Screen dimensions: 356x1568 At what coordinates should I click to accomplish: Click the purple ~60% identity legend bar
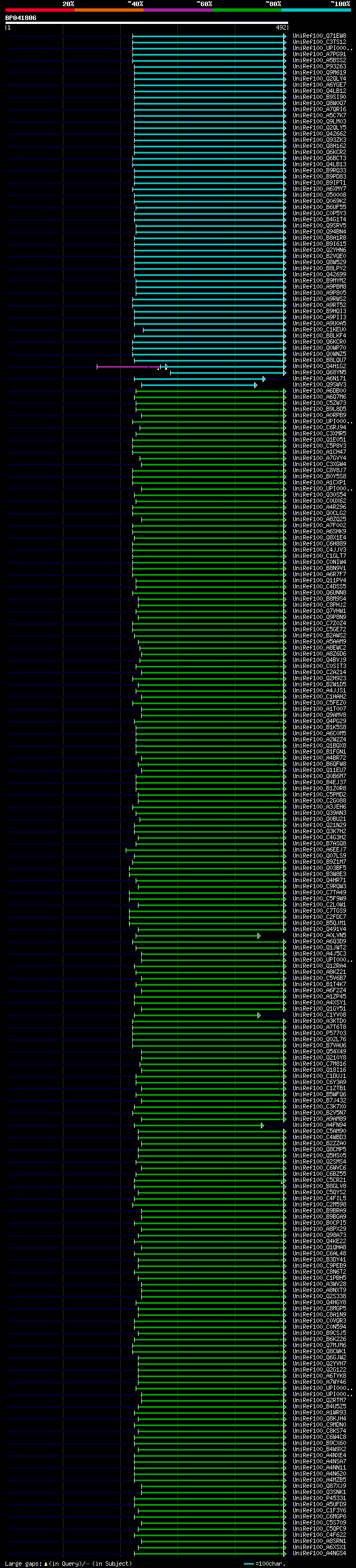pos(177,10)
